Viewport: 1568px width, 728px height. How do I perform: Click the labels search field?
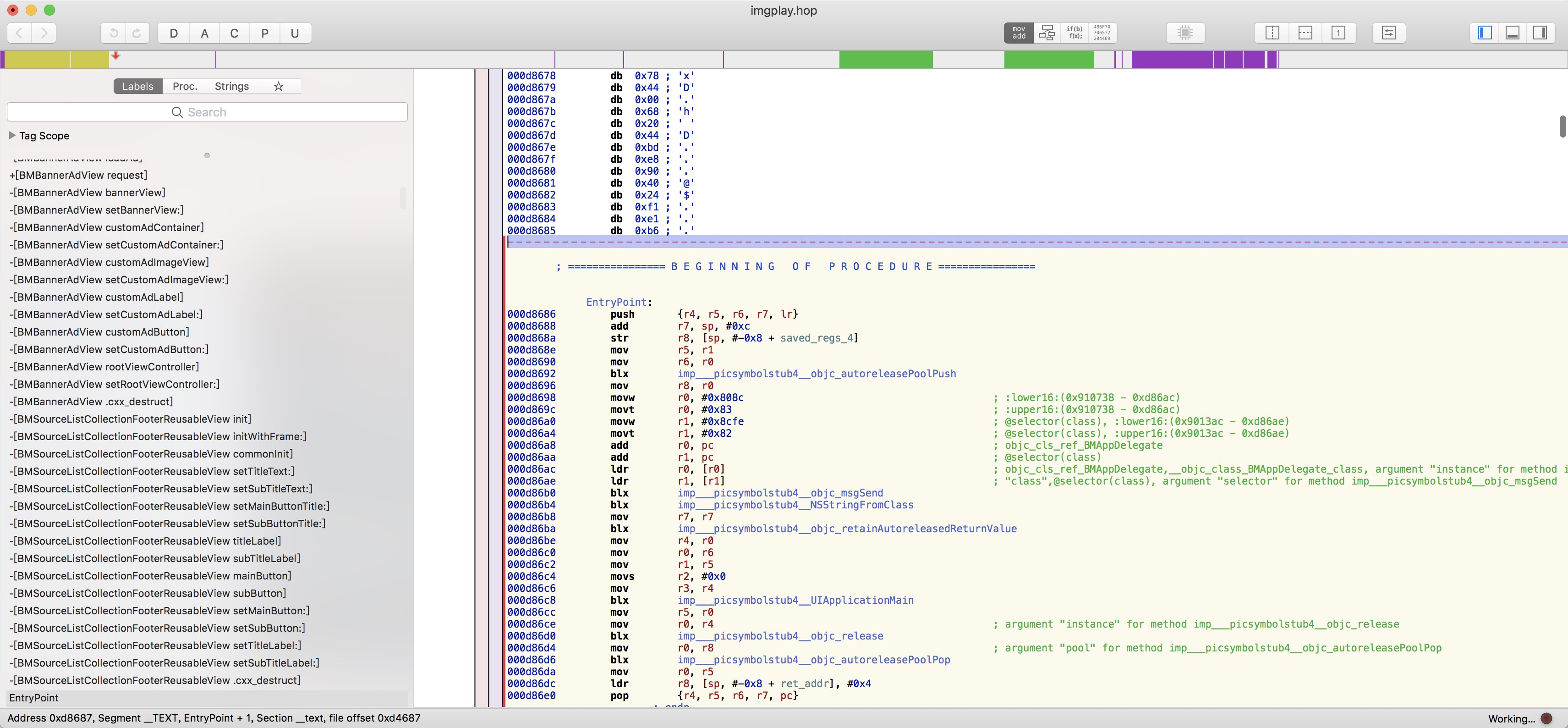click(x=207, y=112)
